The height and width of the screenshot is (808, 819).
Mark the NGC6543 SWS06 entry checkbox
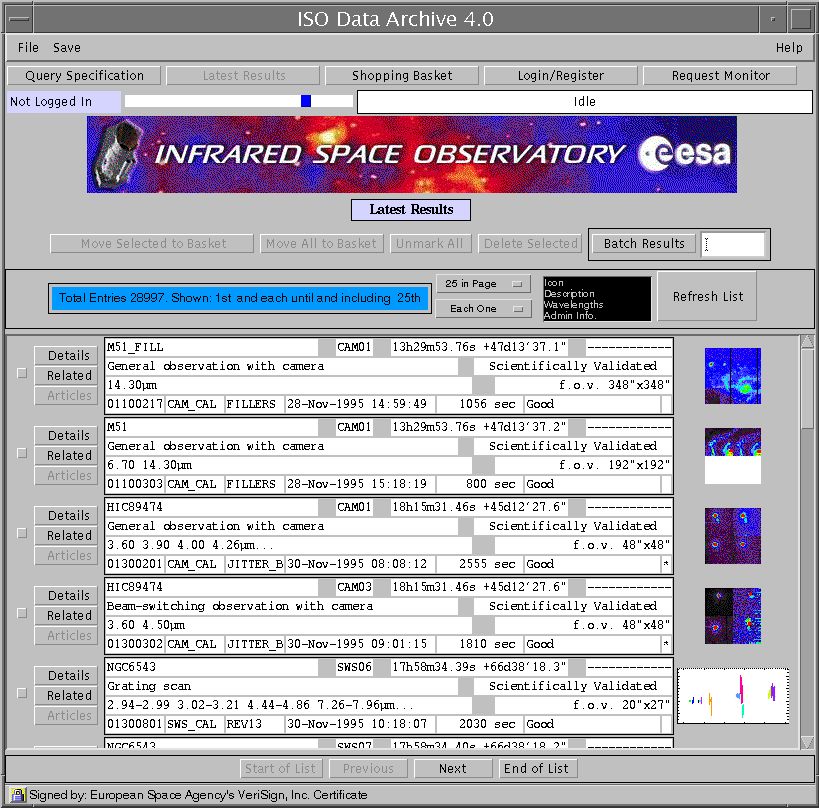pos(22,694)
